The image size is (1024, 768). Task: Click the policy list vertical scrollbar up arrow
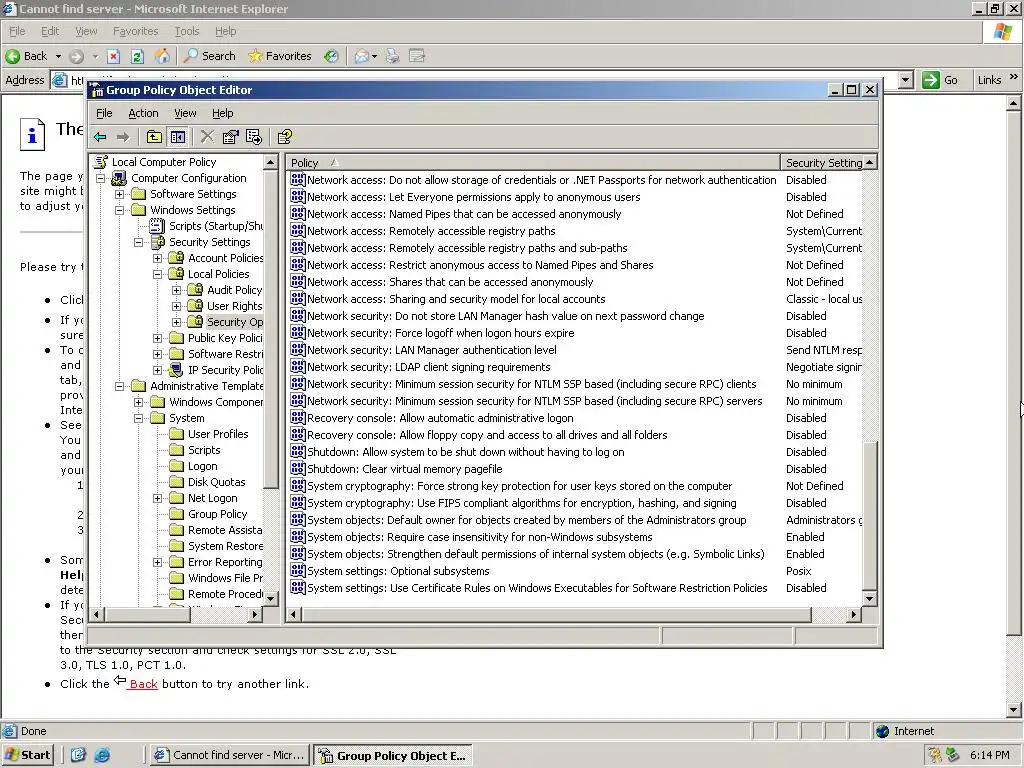[x=870, y=162]
